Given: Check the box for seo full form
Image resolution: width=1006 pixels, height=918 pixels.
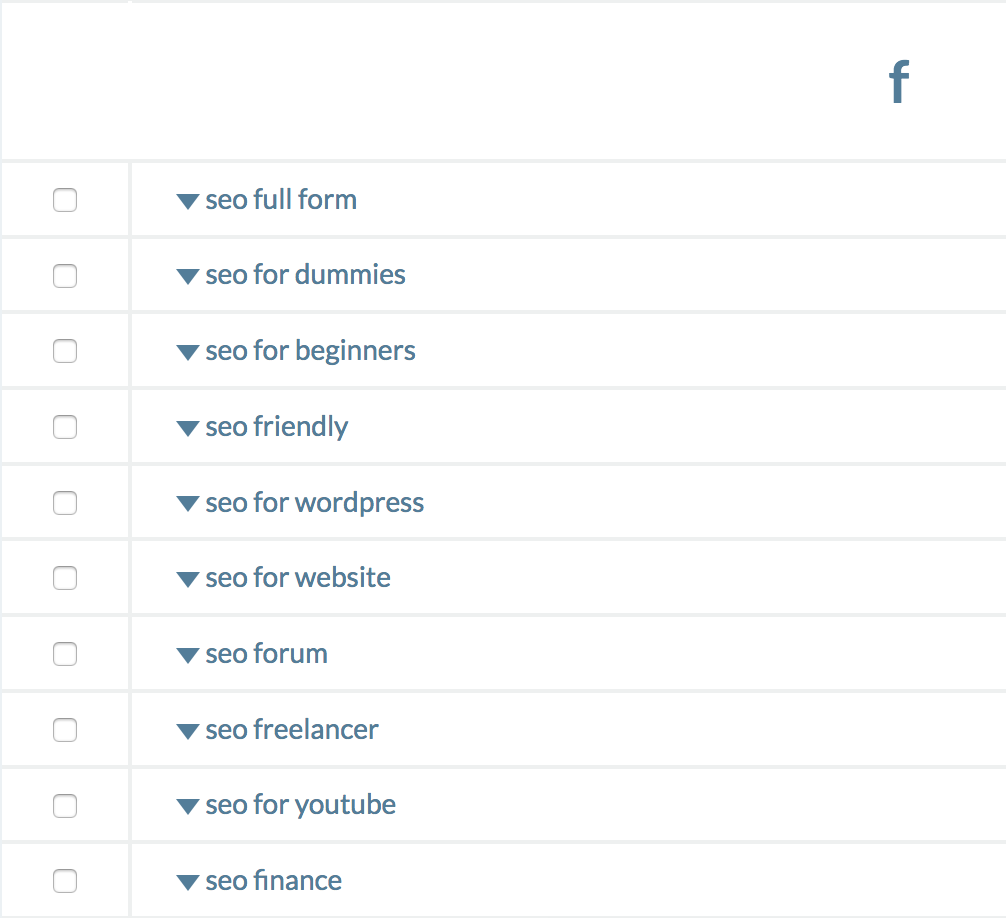Looking at the screenshot, I should tap(65, 200).
